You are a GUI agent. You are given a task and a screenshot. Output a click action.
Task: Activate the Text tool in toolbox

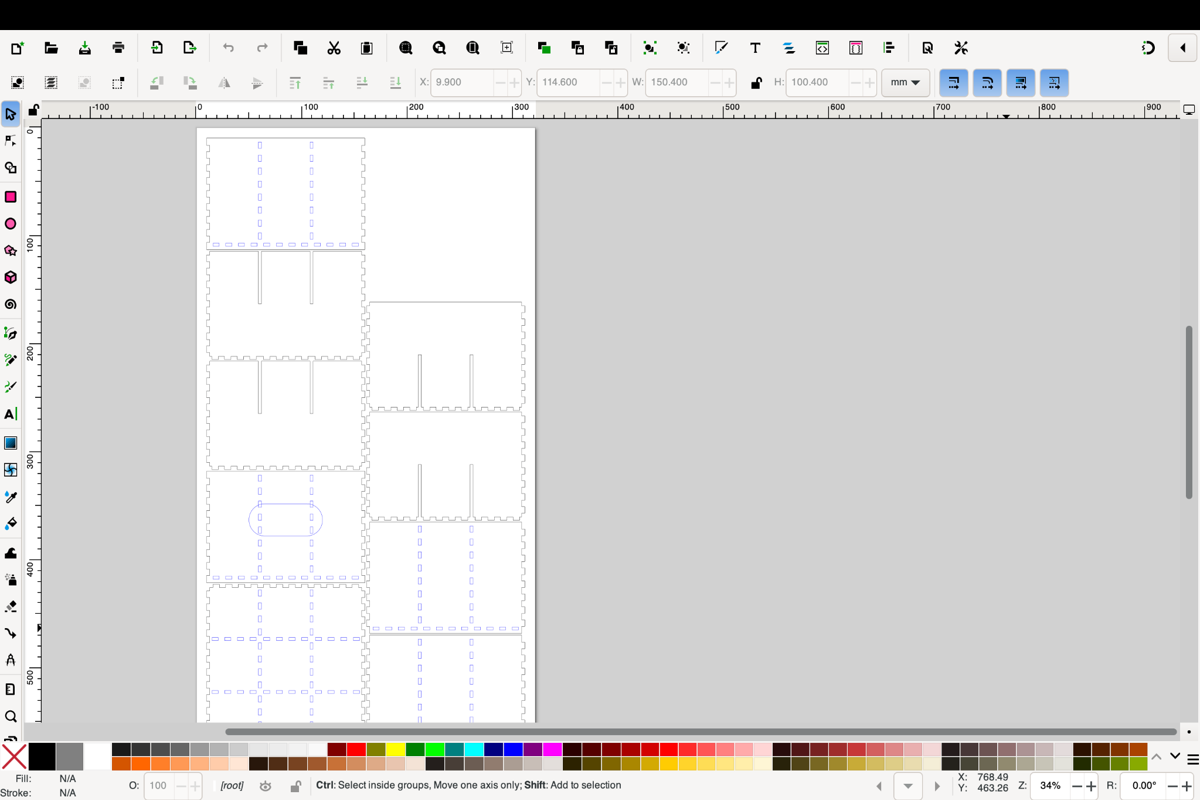click(x=11, y=414)
